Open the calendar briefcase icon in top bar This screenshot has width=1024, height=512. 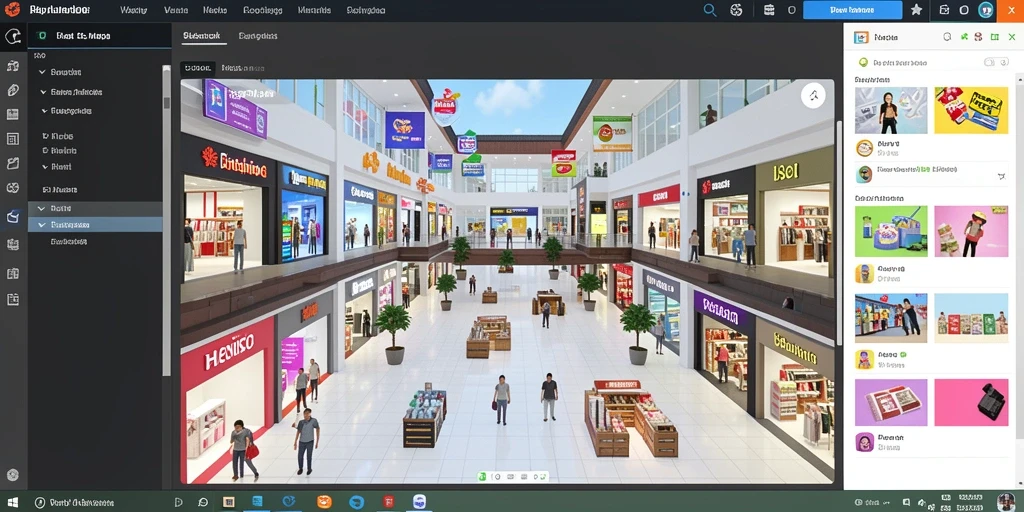(x=769, y=10)
